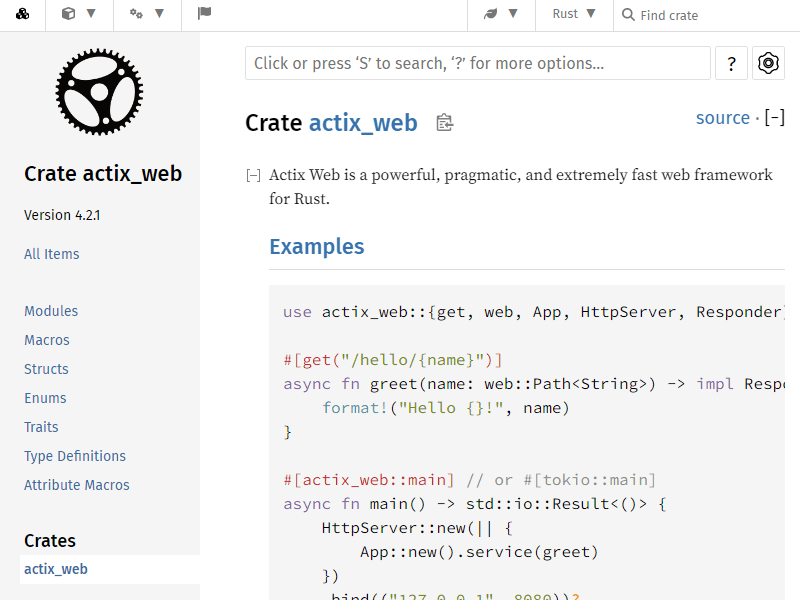Click the 'async fn main()' code line
The image size is (800, 600).
475,504
